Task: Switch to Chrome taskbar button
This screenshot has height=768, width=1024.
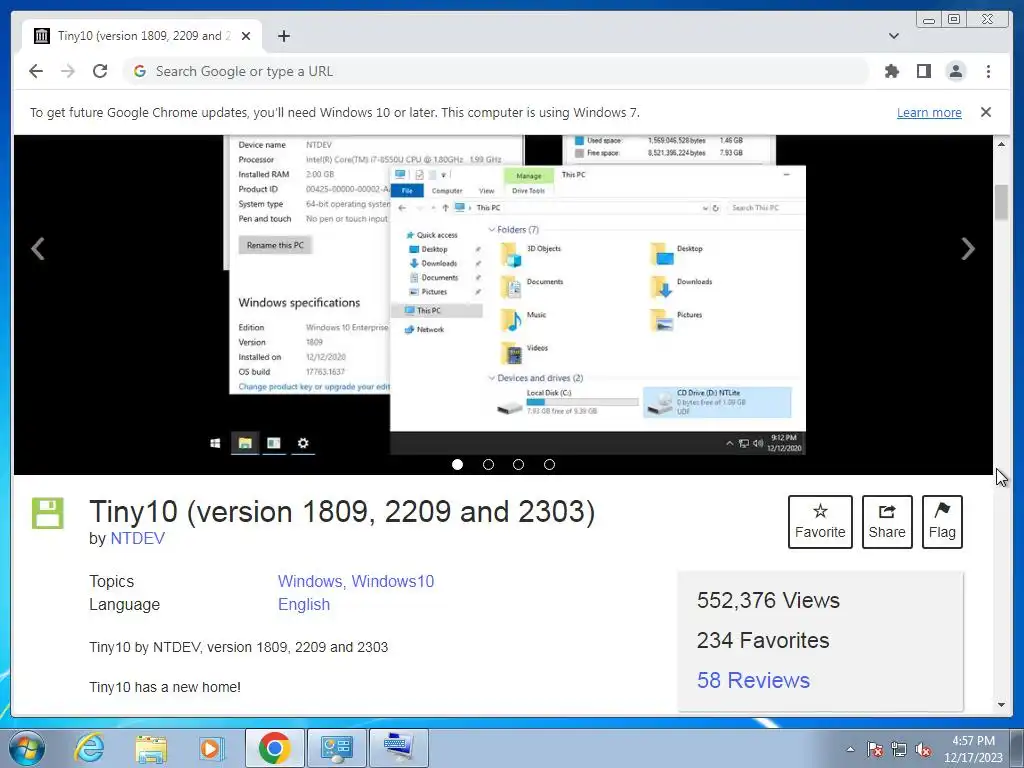Action: click(x=274, y=748)
